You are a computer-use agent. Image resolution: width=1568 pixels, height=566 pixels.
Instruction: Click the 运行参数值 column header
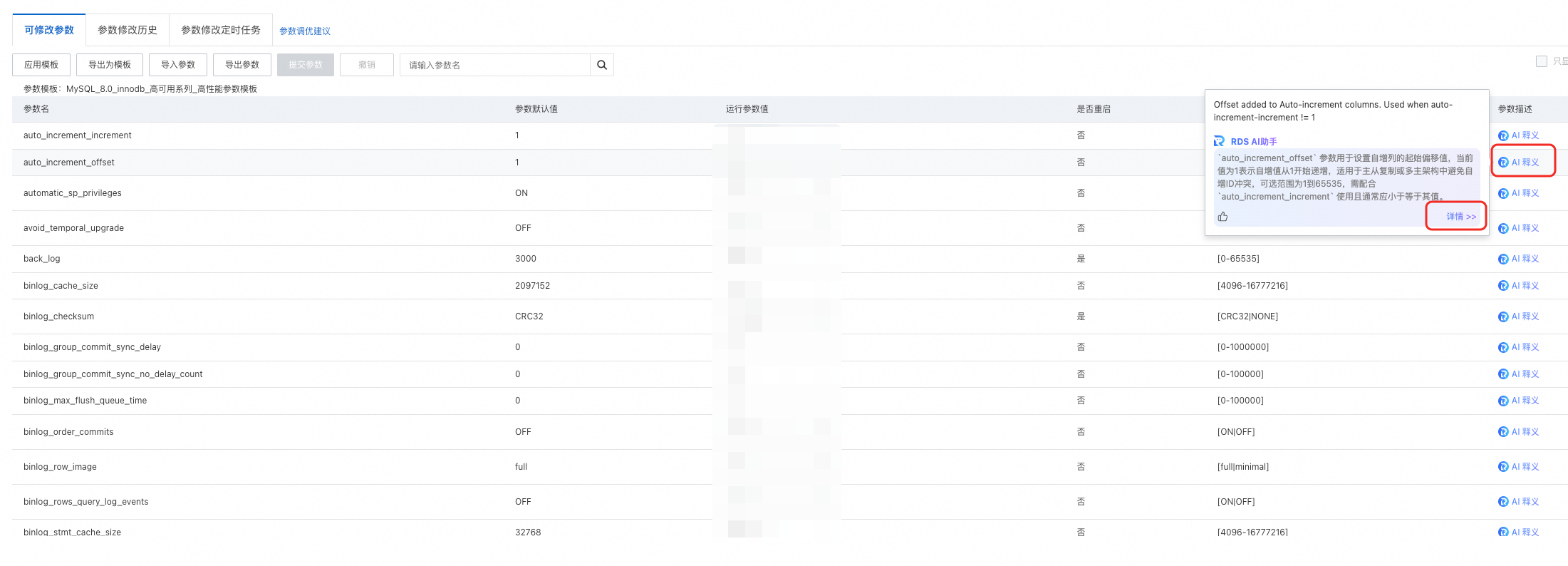tap(747, 109)
